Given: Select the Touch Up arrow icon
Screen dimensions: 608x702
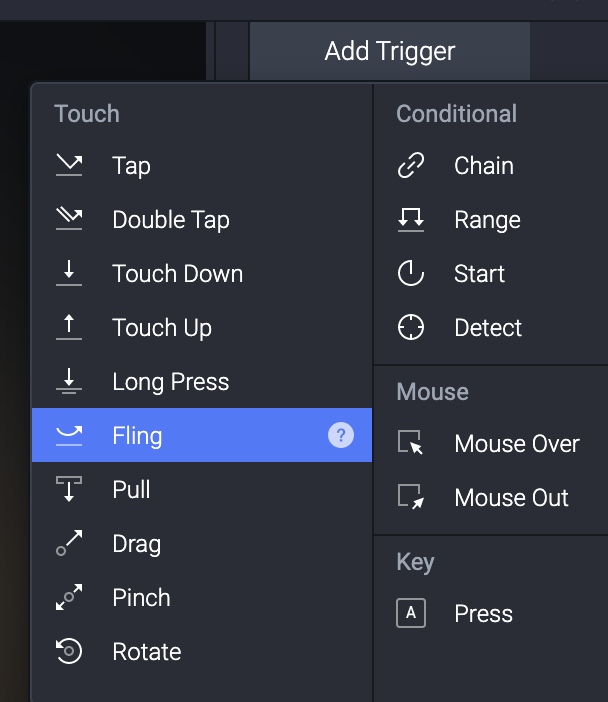Looking at the screenshot, I should coord(69,328).
